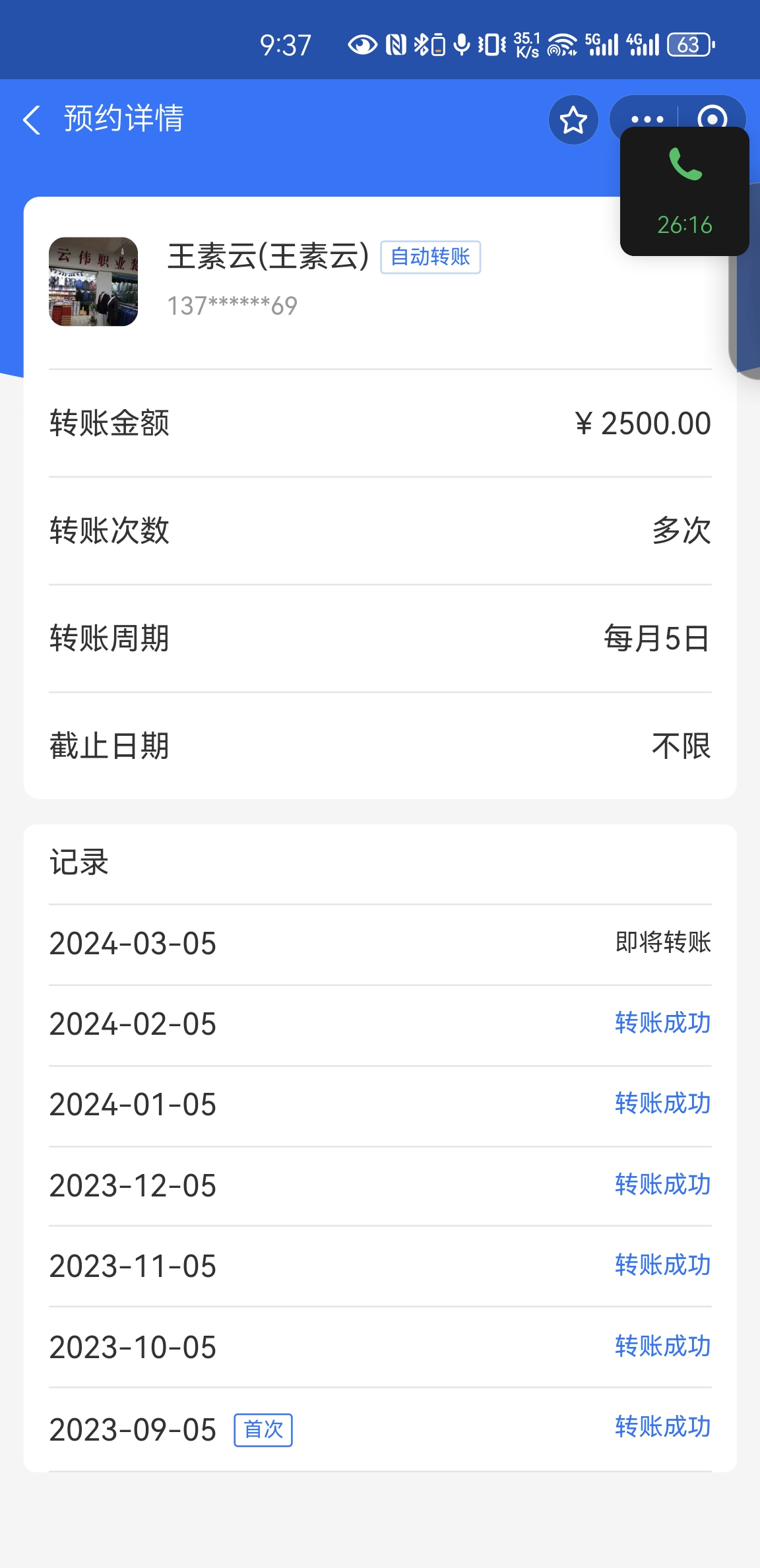
Task: Tap the back arrow icon
Action: click(32, 120)
